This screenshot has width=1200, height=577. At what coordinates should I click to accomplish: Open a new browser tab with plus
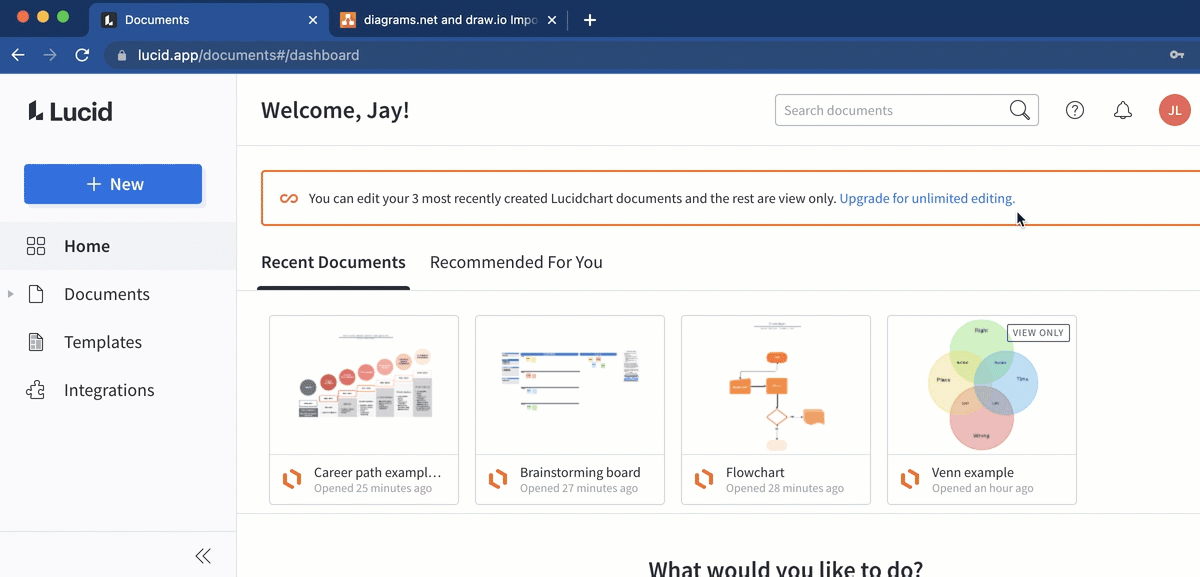pyautogui.click(x=590, y=20)
